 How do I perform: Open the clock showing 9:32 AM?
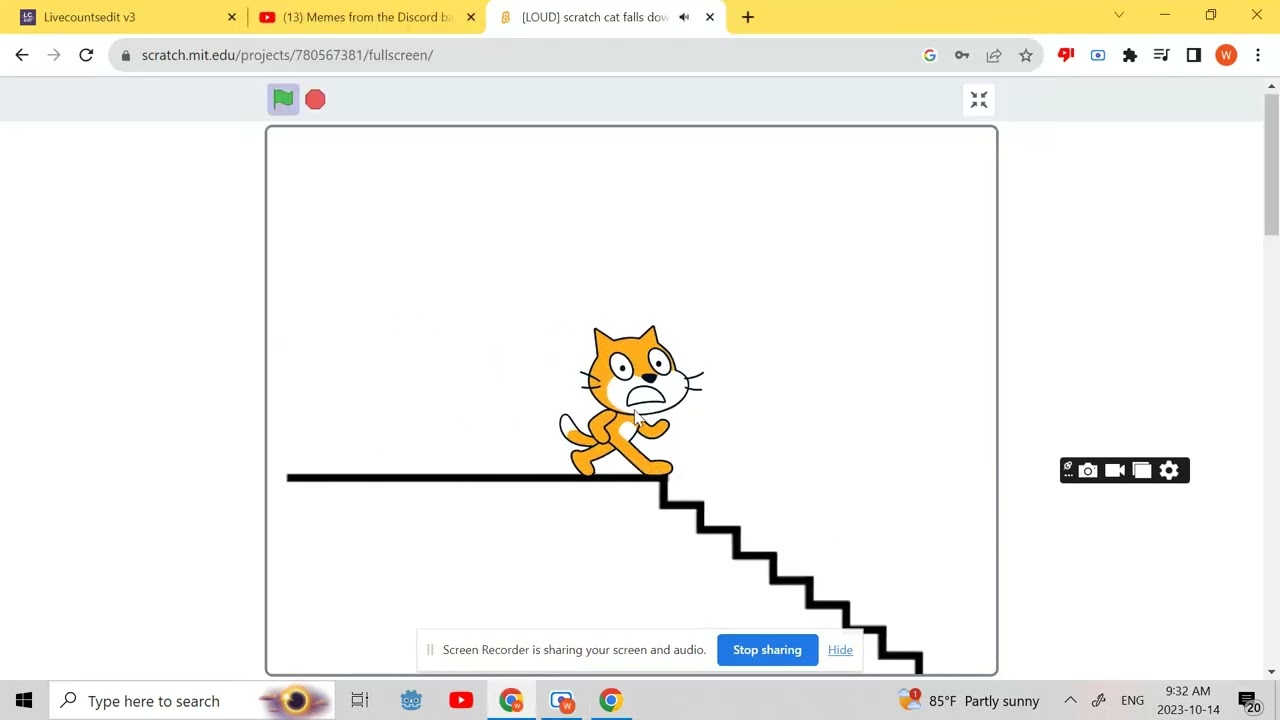point(1188,701)
